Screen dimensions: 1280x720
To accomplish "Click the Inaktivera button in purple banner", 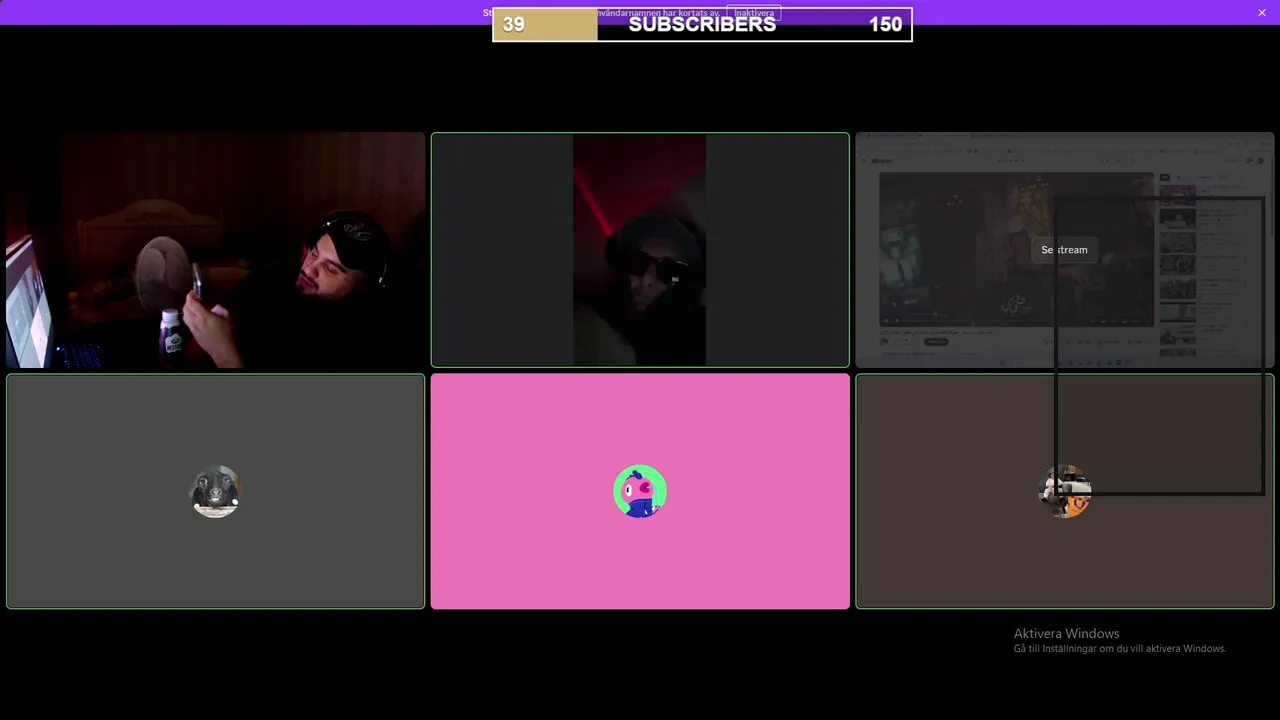I will [754, 13].
